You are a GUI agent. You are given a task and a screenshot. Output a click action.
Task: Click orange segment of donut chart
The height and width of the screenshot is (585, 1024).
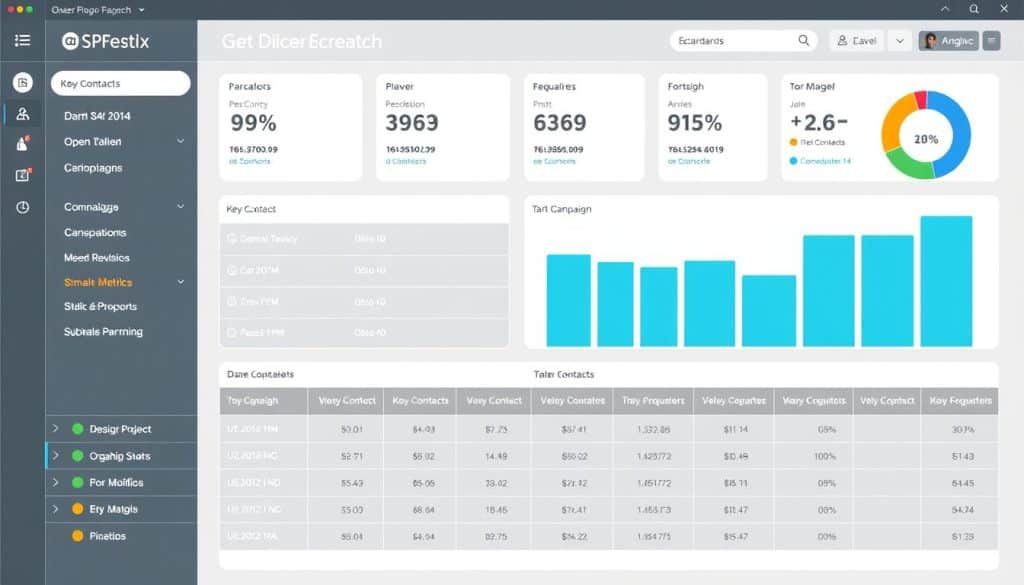(893, 123)
